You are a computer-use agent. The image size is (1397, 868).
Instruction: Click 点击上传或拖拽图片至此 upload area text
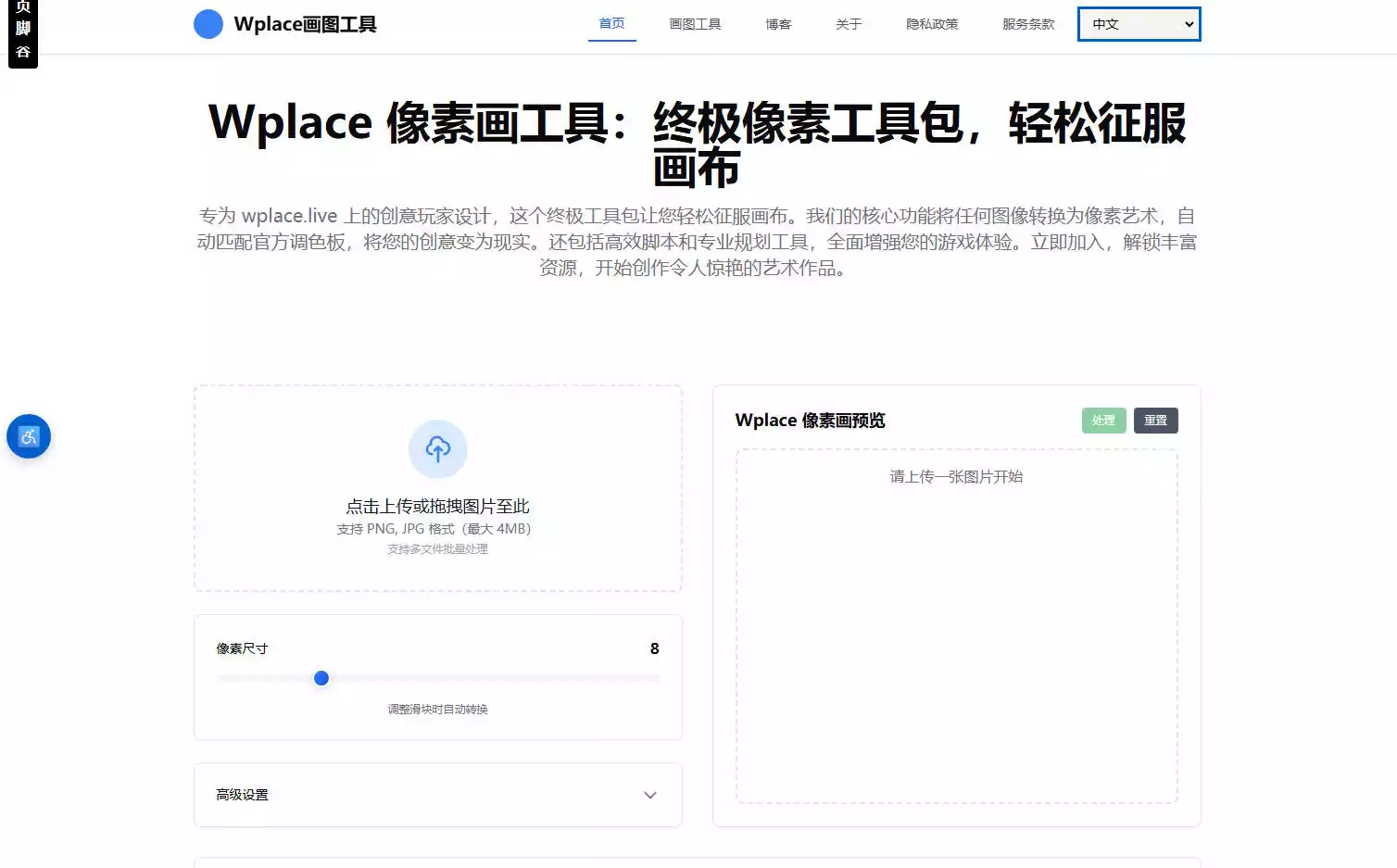438,507
